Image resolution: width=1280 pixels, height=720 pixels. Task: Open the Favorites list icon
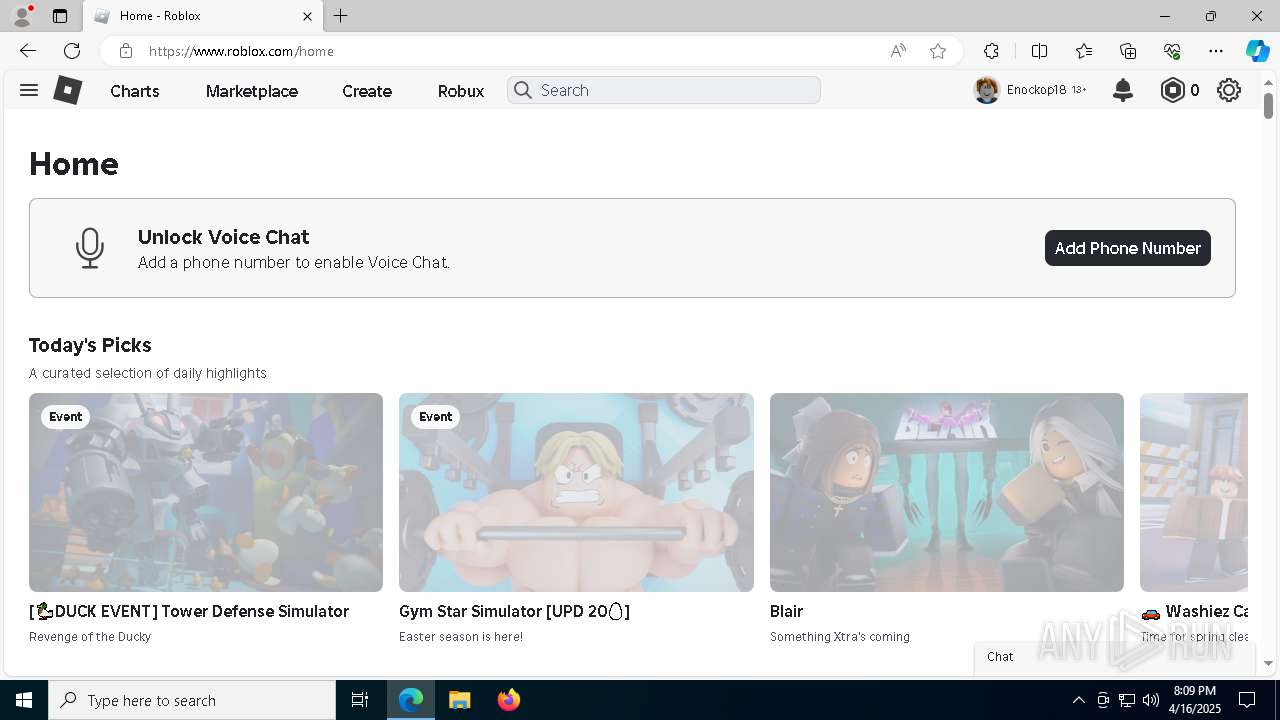click(1084, 51)
